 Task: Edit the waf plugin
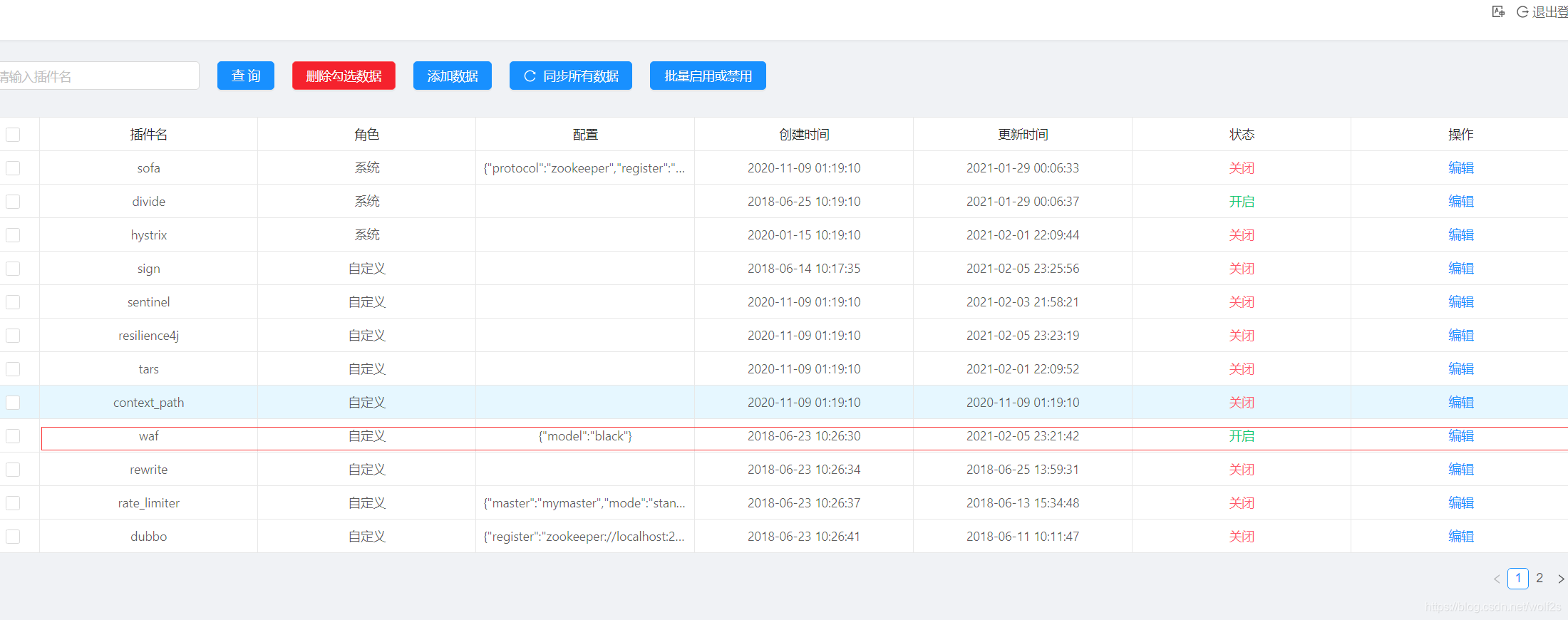pyautogui.click(x=1460, y=436)
